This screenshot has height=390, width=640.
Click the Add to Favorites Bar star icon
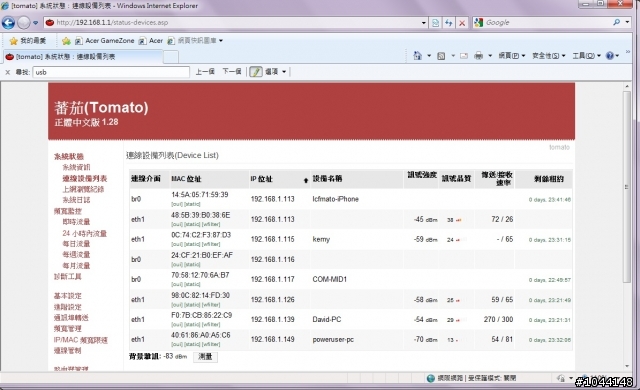(x=66, y=41)
